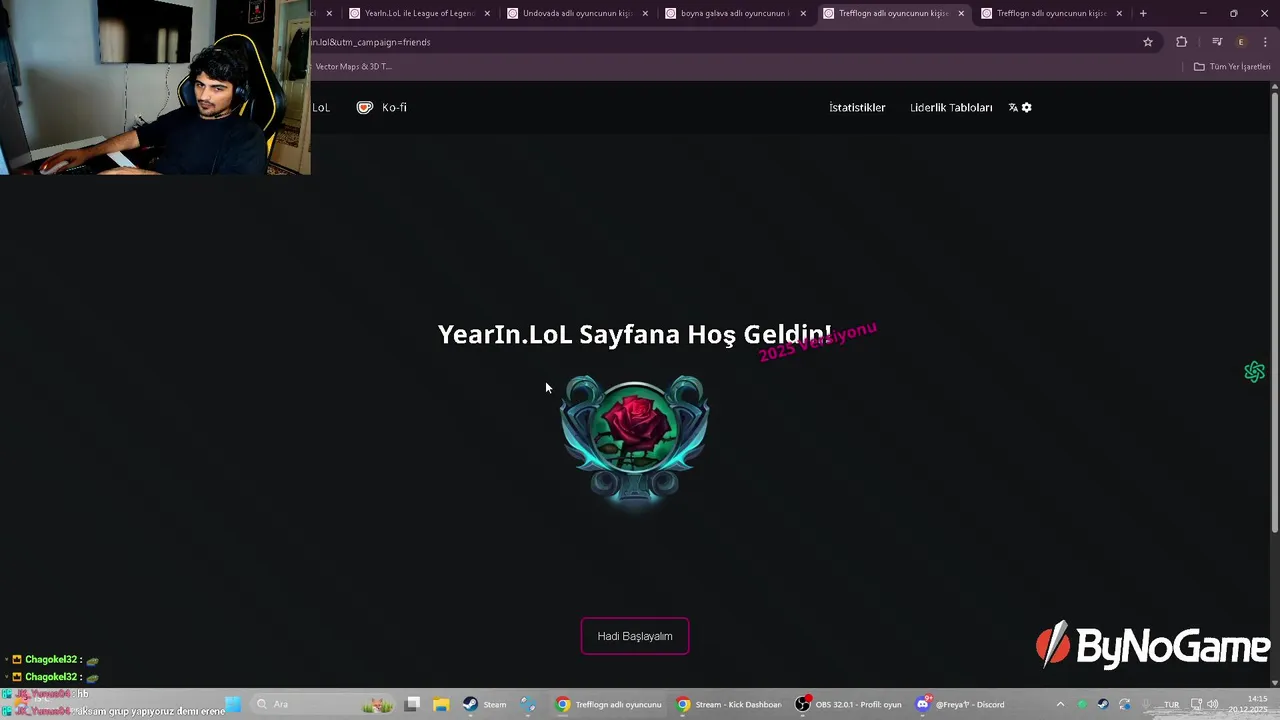Click the green ChatGPT-style floating icon
This screenshot has height=720, width=1280.
(1254, 372)
